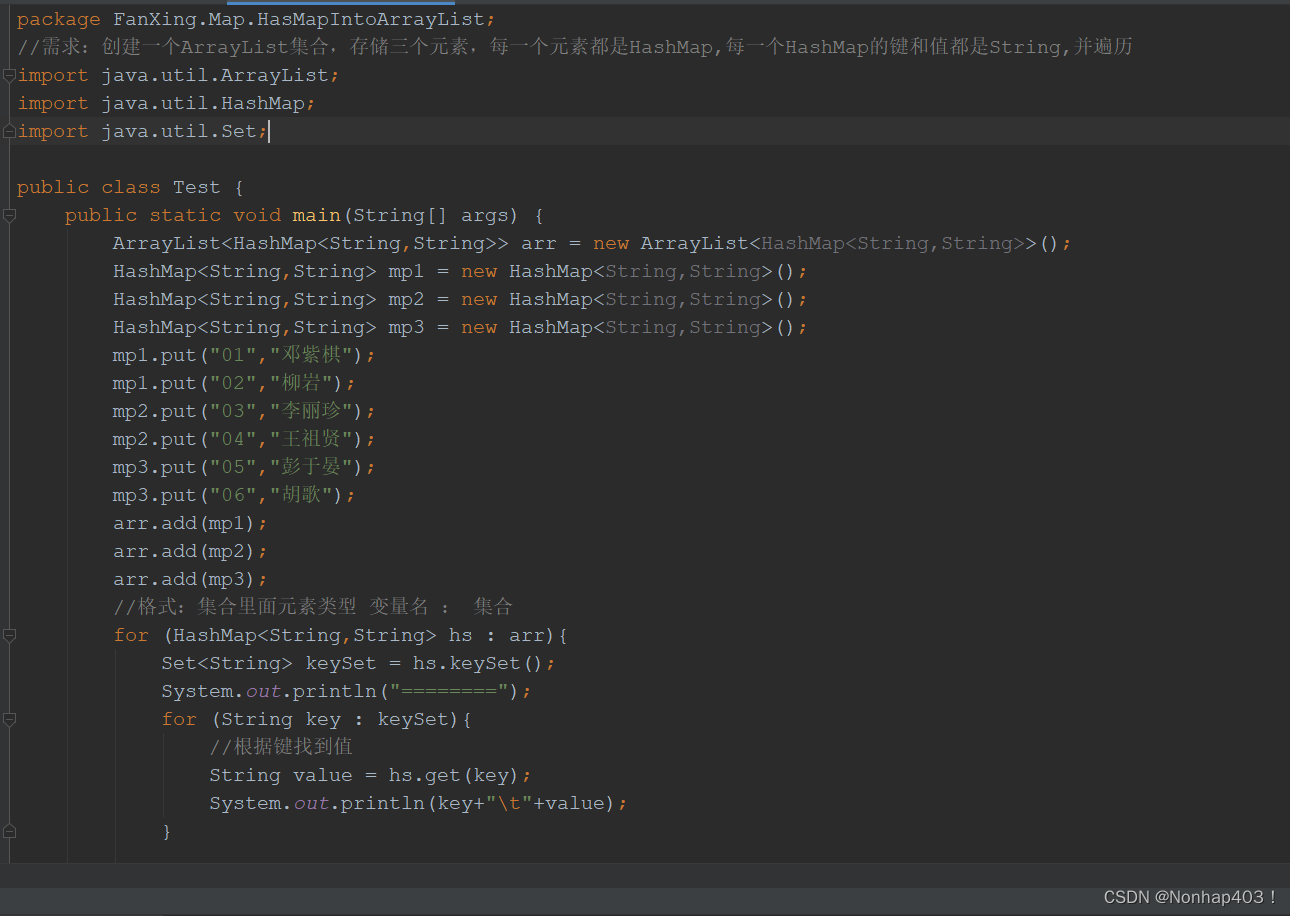Click the 'main' method name
Screen dimensions: 1290x916
coord(316,215)
